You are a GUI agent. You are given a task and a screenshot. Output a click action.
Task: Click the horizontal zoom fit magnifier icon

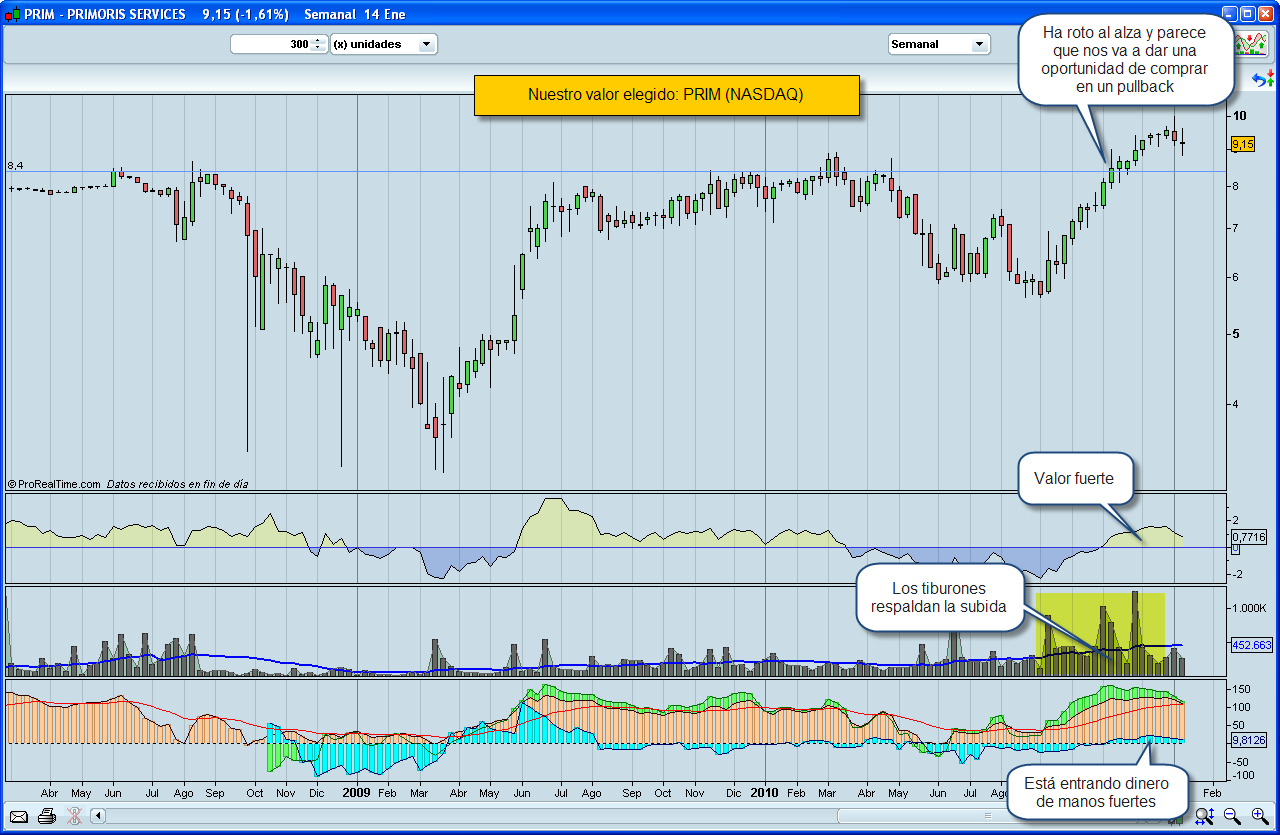1204,816
